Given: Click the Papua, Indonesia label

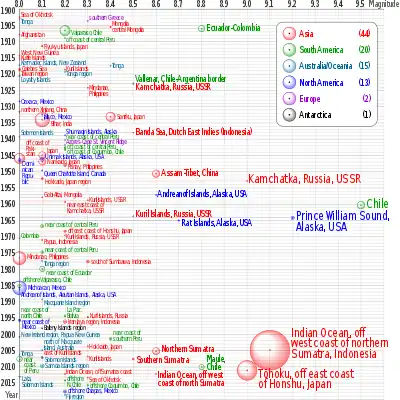Looking at the screenshot, I should pyautogui.click(x=61, y=242).
